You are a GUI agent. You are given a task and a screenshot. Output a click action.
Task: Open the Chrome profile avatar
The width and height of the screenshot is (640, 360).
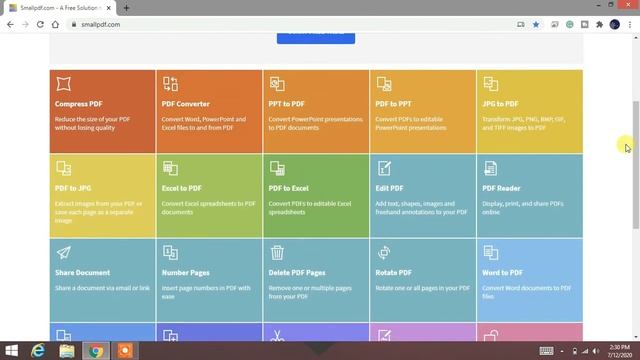615,24
